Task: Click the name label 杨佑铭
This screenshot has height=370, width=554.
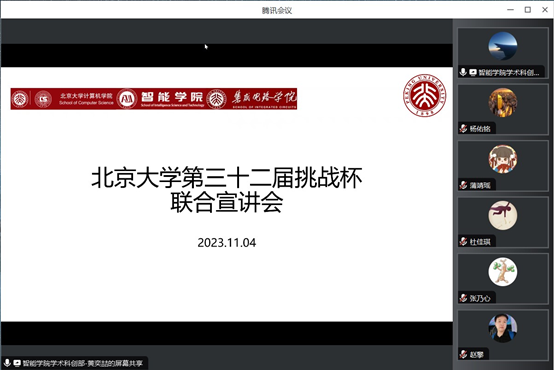Action: 480,129
